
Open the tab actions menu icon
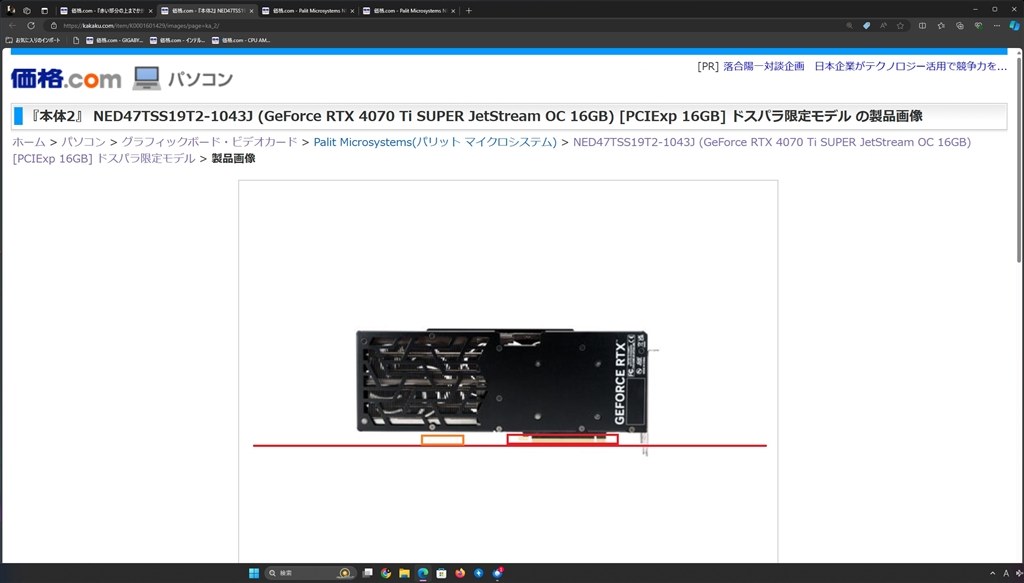(x=44, y=10)
